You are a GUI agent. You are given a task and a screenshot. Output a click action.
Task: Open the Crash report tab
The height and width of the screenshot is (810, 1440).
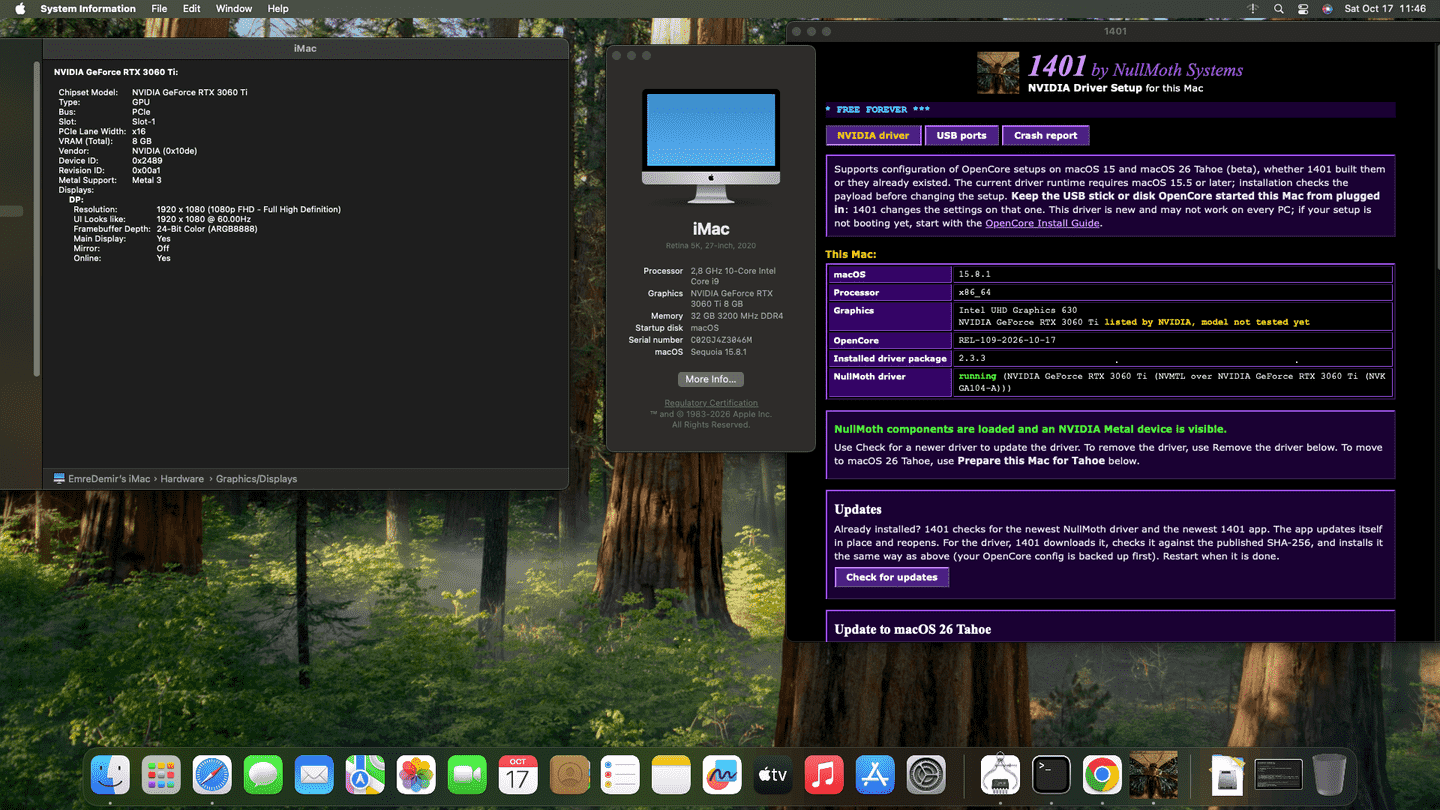[x=1046, y=135]
